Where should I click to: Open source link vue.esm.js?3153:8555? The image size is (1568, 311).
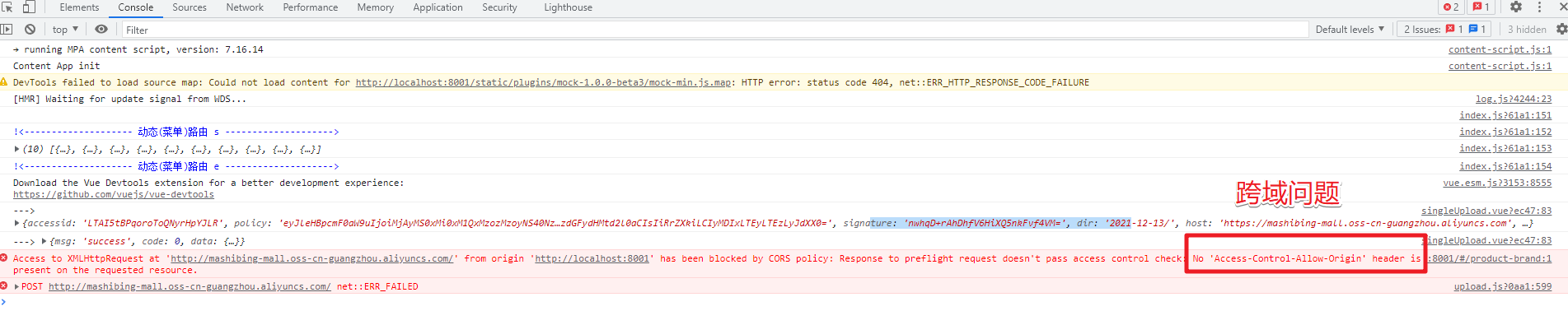(1497, 183)
